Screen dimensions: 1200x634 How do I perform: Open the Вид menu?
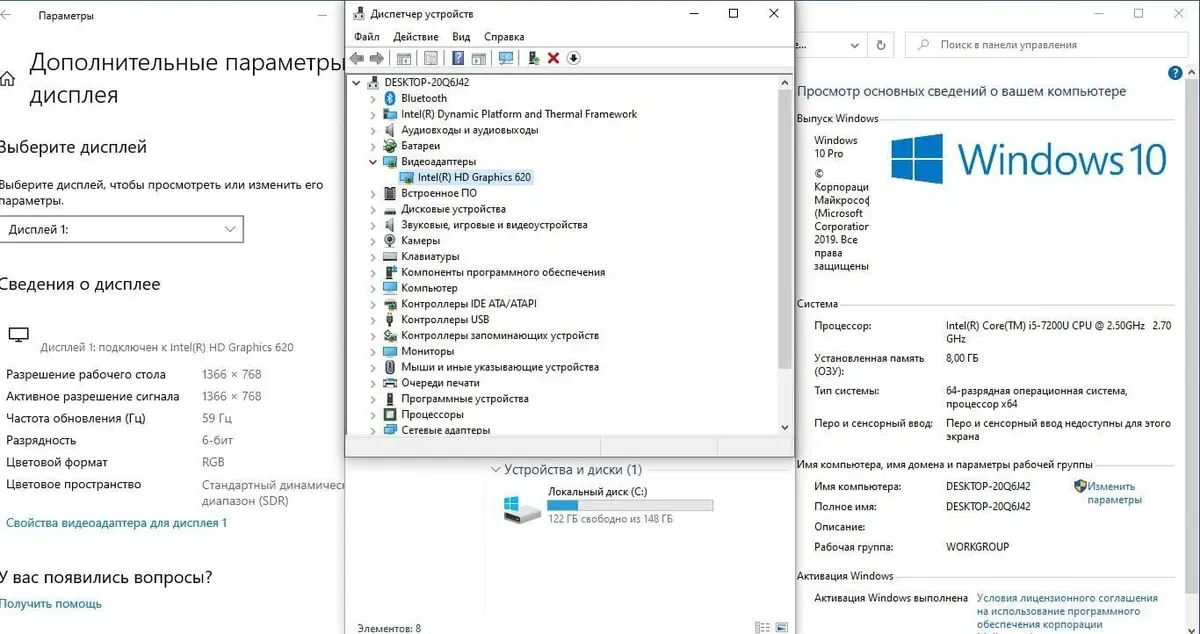coord(461,37)
